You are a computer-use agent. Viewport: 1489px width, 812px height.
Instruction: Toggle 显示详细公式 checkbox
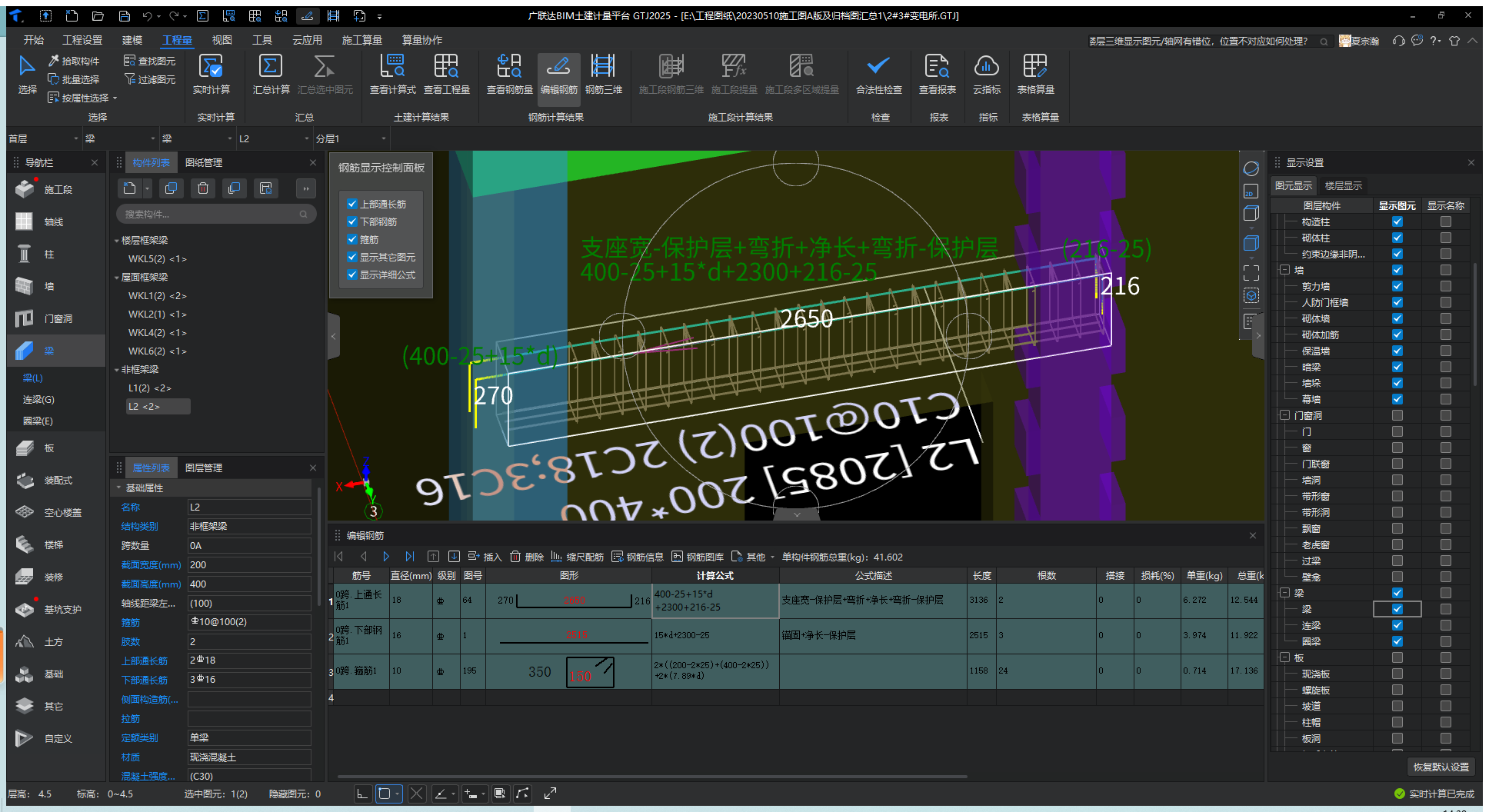tap(352, 275)
